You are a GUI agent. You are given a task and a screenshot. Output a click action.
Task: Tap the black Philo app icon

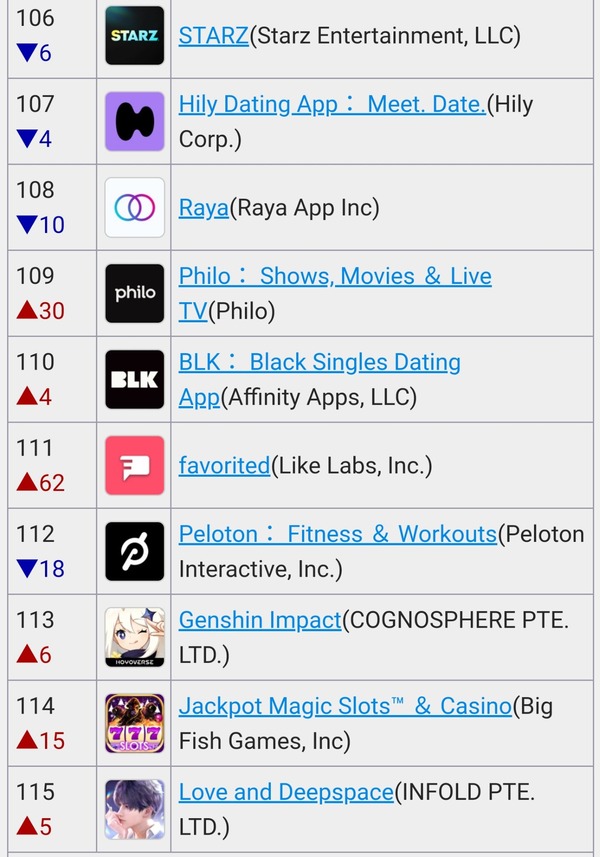(134, 294)
